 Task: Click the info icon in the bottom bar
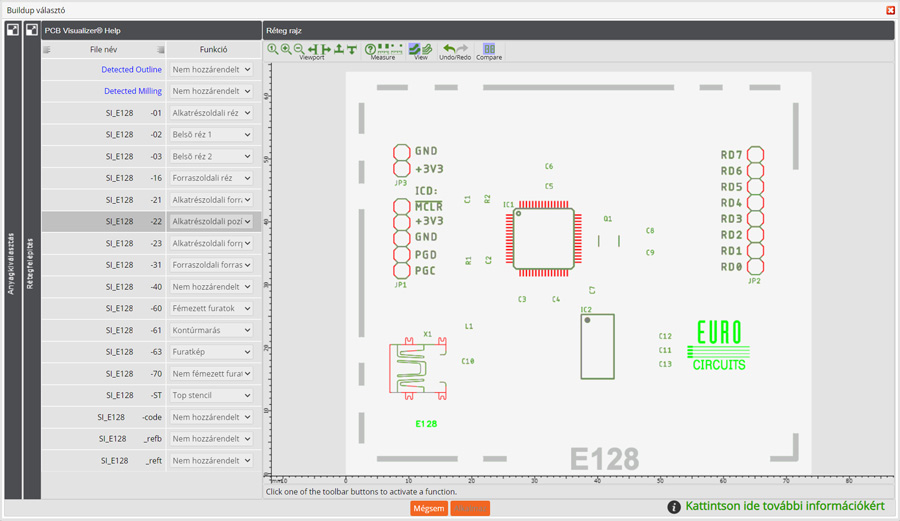[674, 507]
